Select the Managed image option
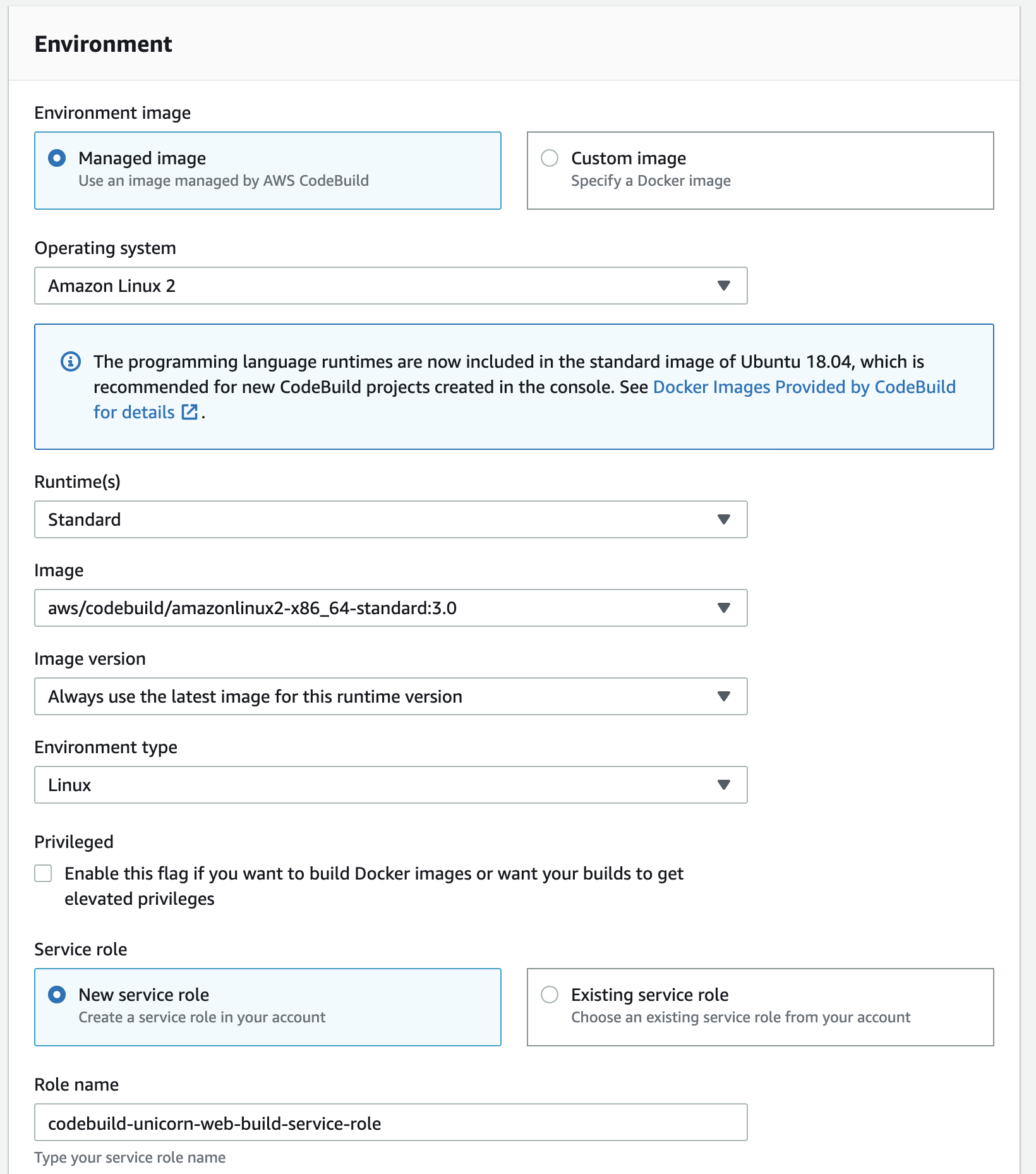Image resolution: width=1036 pixels, height=1174 pixels. (56, 158)
